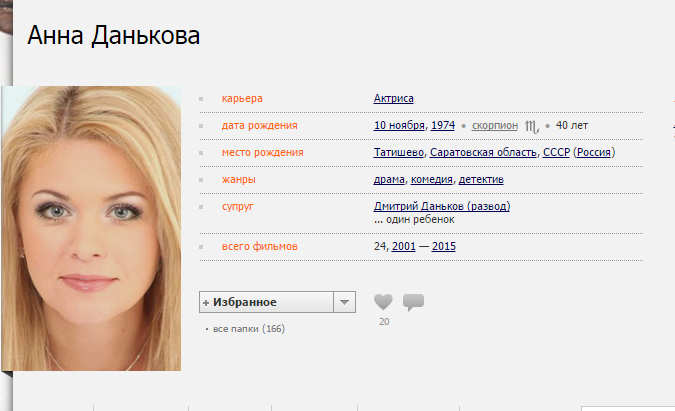Select the детектив genre link
Screen dimensions: 675x411
pos(481,179)
